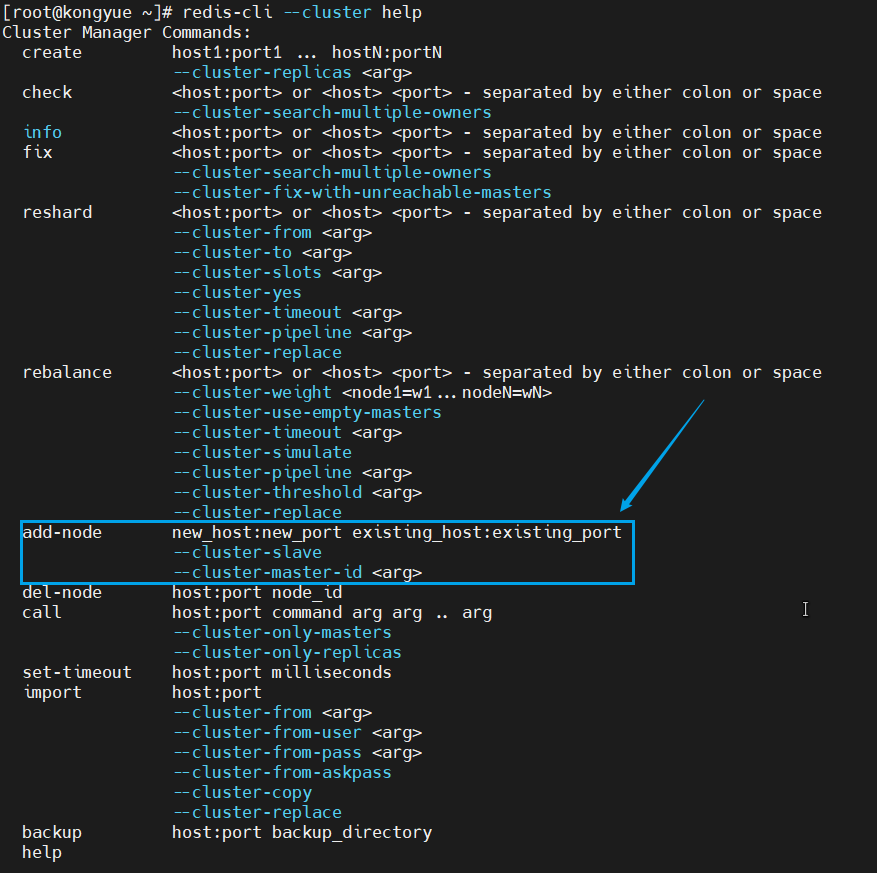Screen dimensions: 877x873
Task: Select the 'set-timeout' command name
Action: 77,672
